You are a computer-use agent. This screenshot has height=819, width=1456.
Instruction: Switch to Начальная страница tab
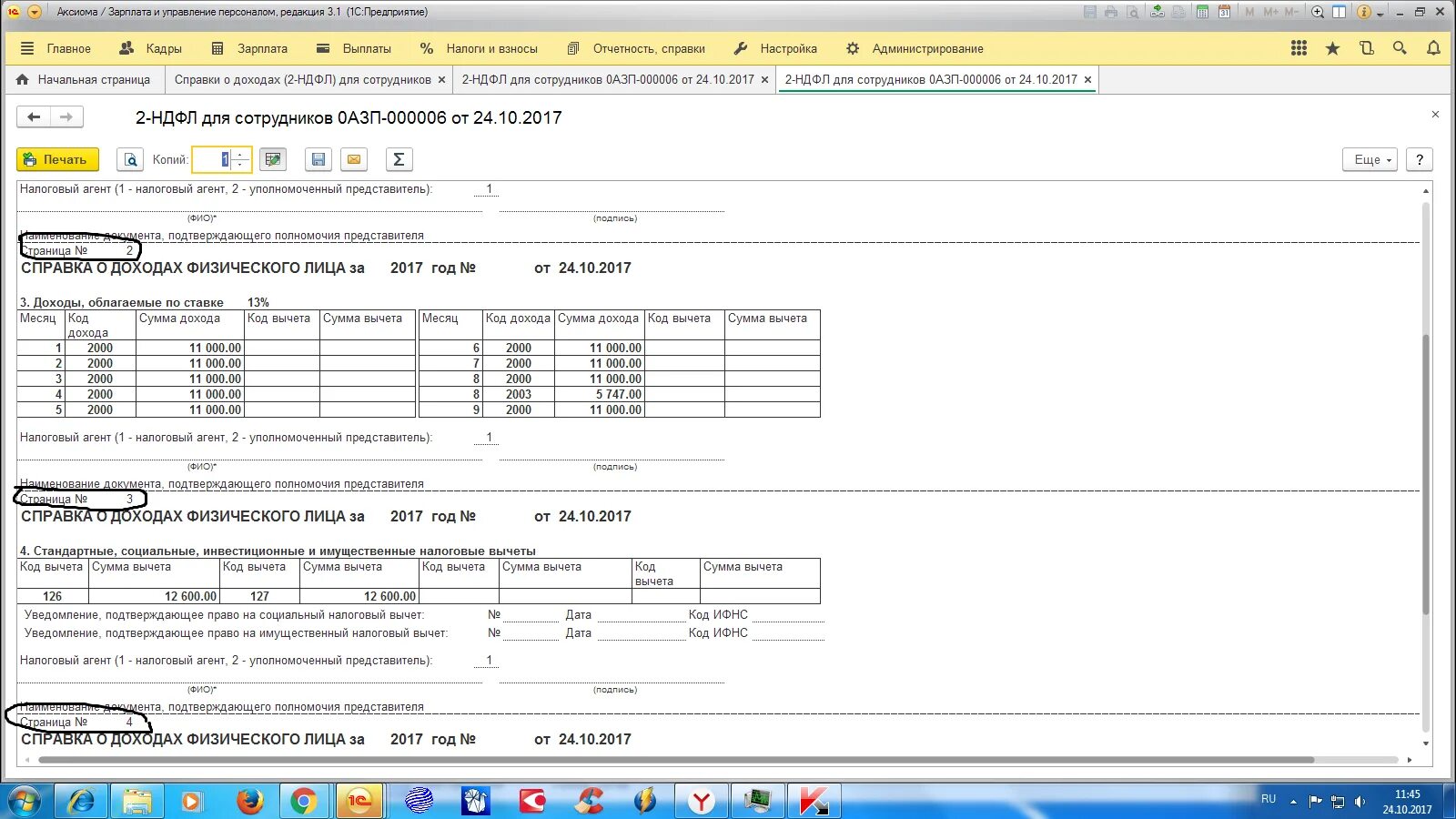click(x=84, y=80)
